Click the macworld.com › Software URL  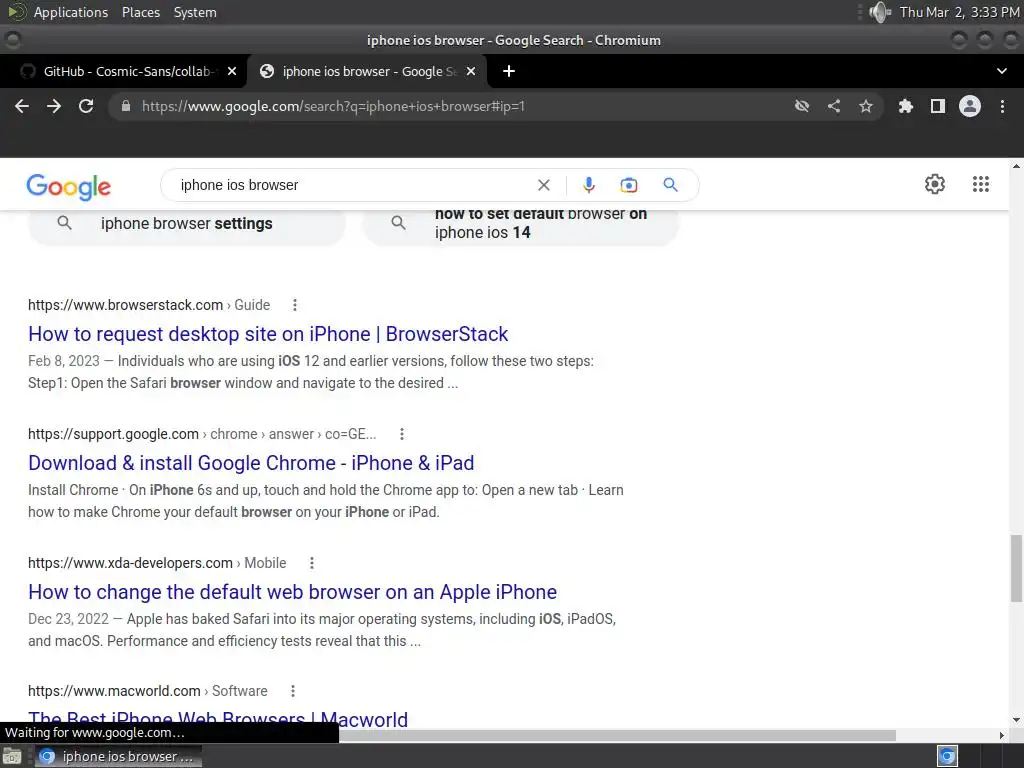coord(148,691)
